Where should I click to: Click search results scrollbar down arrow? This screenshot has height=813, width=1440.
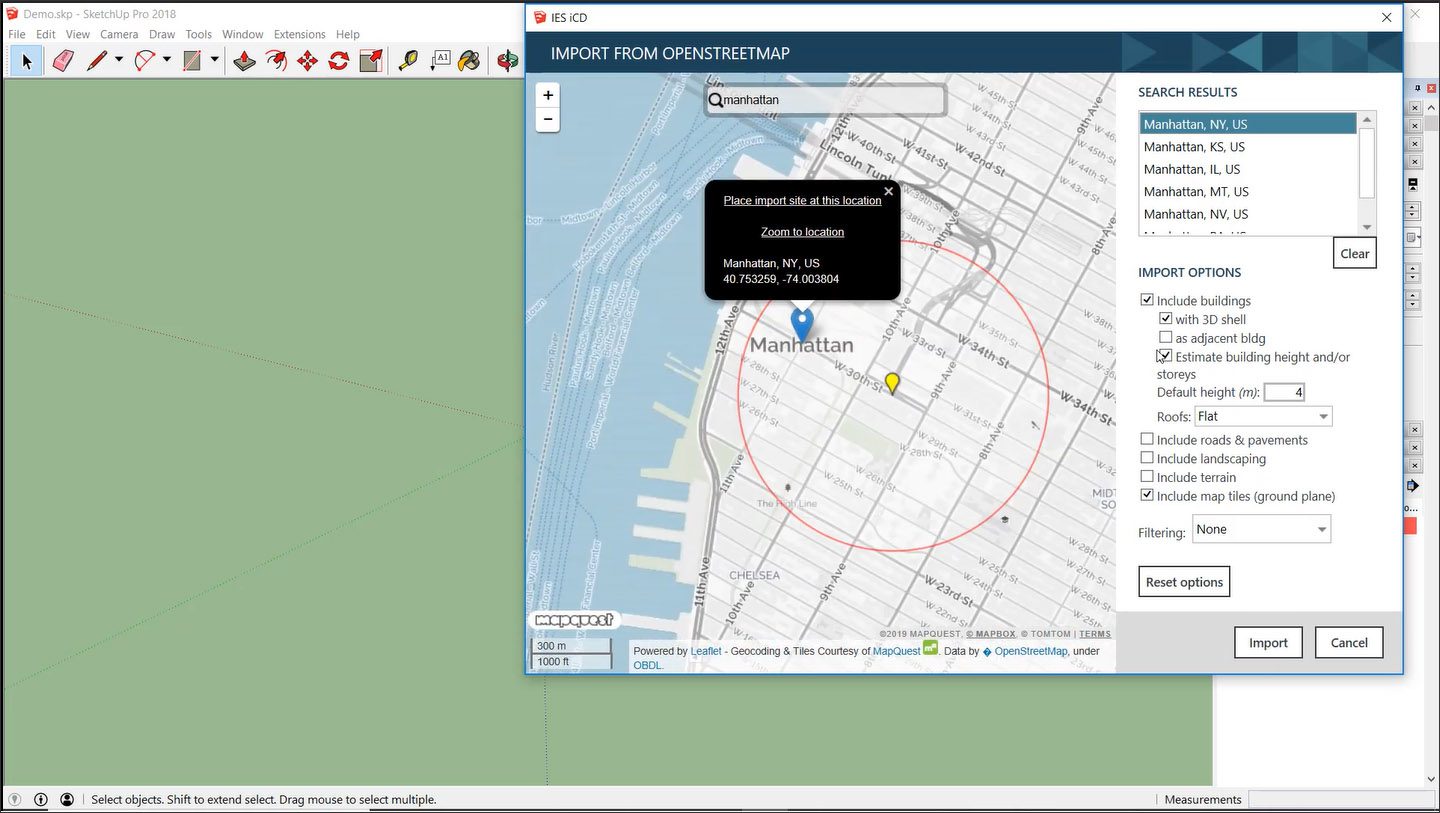(x=1367, y=227)
